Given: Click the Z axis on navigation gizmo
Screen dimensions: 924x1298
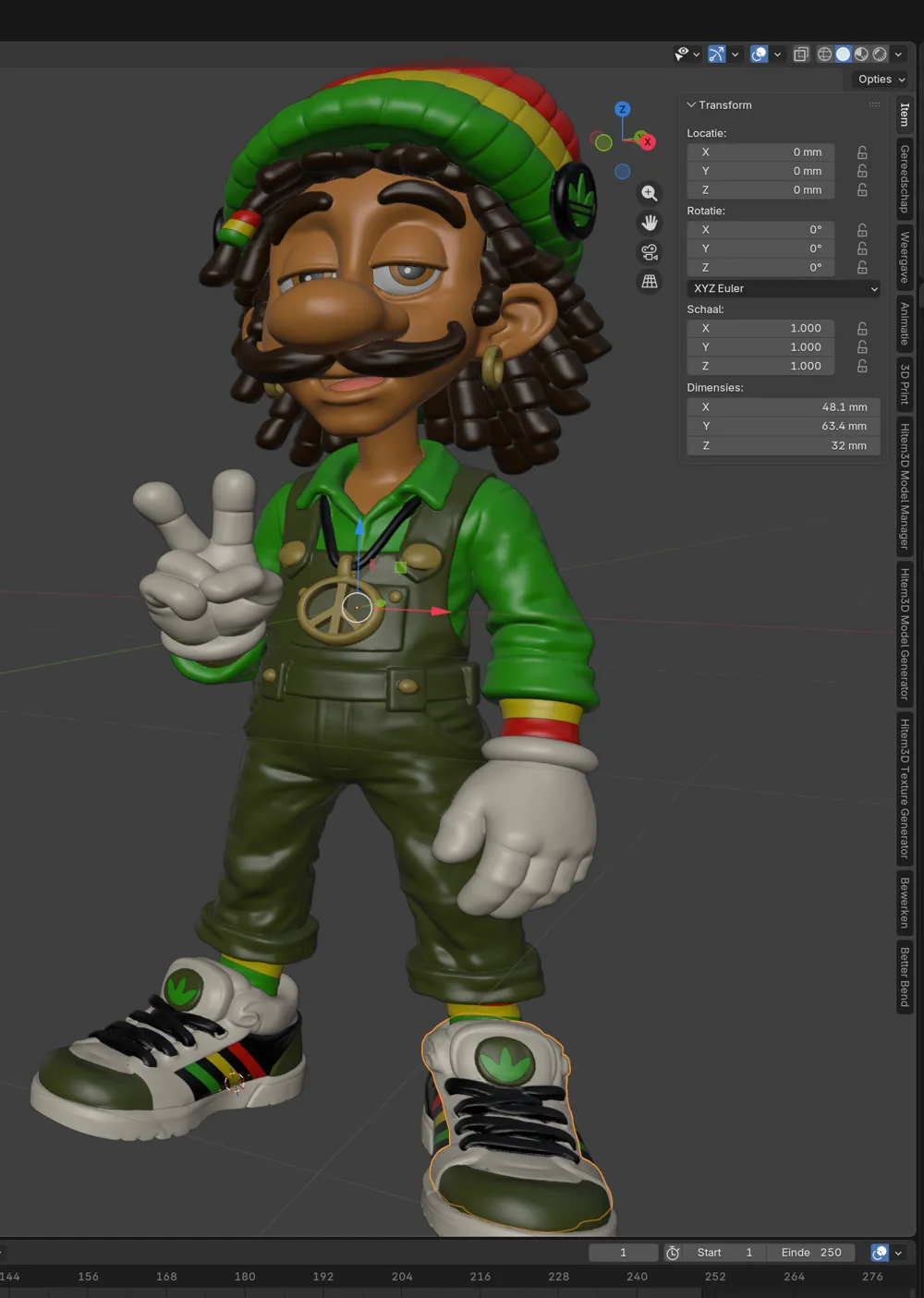Looking at the screenshot, I should point(623,109).
